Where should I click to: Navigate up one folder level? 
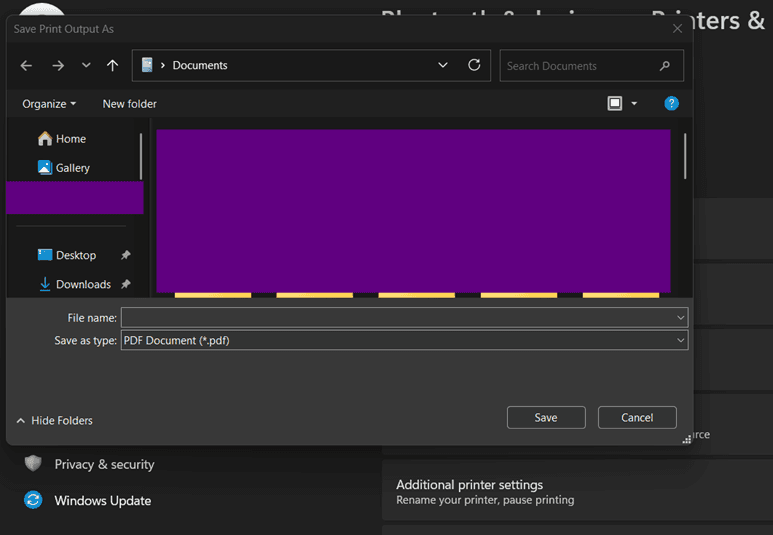[x=112, y=66]
